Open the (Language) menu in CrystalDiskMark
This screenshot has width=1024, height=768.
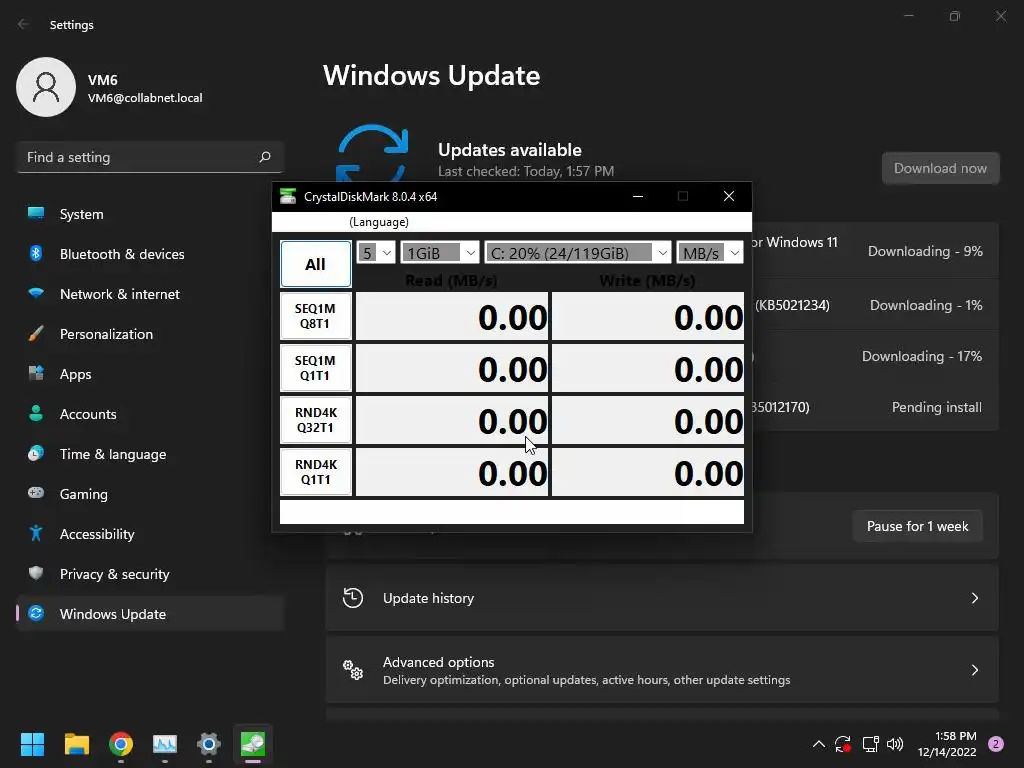tap(379, 222)
